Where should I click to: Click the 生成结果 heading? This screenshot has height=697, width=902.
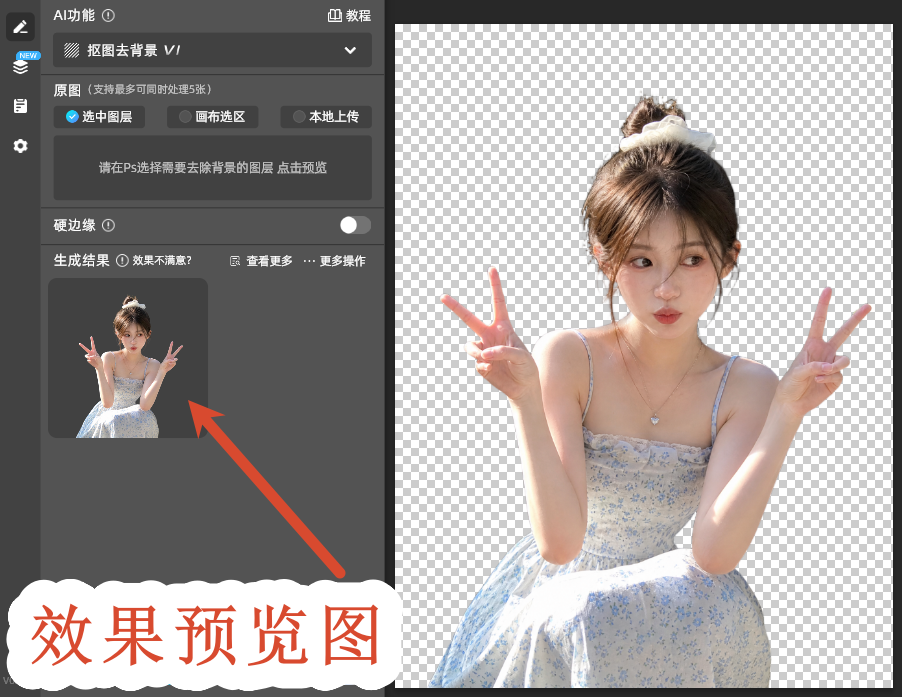pos(82,261)
